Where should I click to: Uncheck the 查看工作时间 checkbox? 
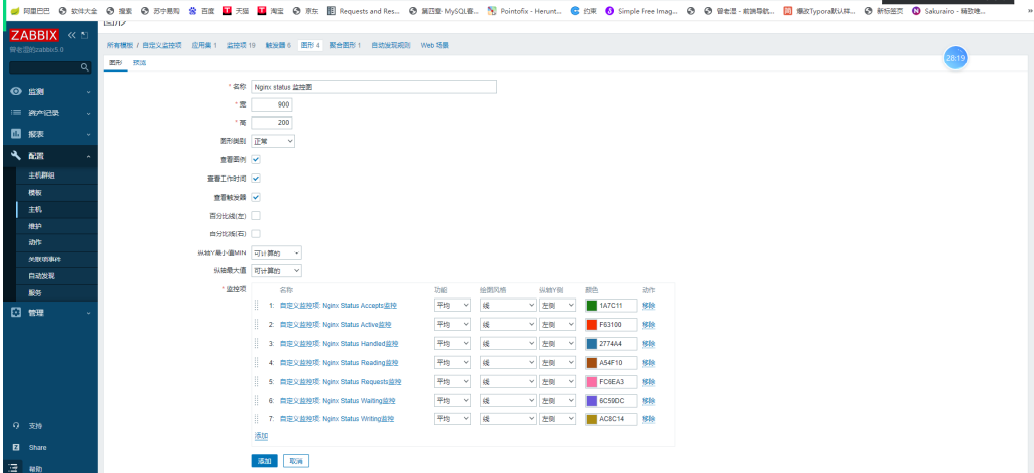(256, 178)
